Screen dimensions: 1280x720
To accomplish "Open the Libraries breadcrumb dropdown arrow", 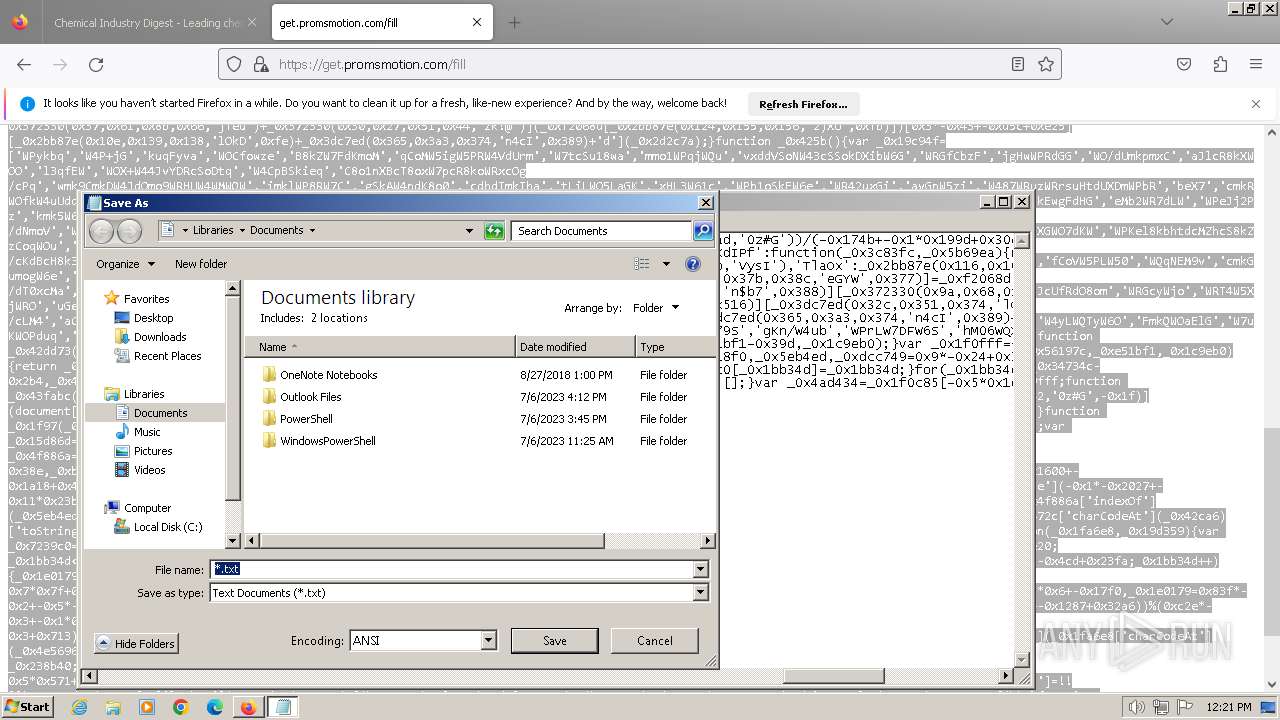I will click(x=241, y=230).
